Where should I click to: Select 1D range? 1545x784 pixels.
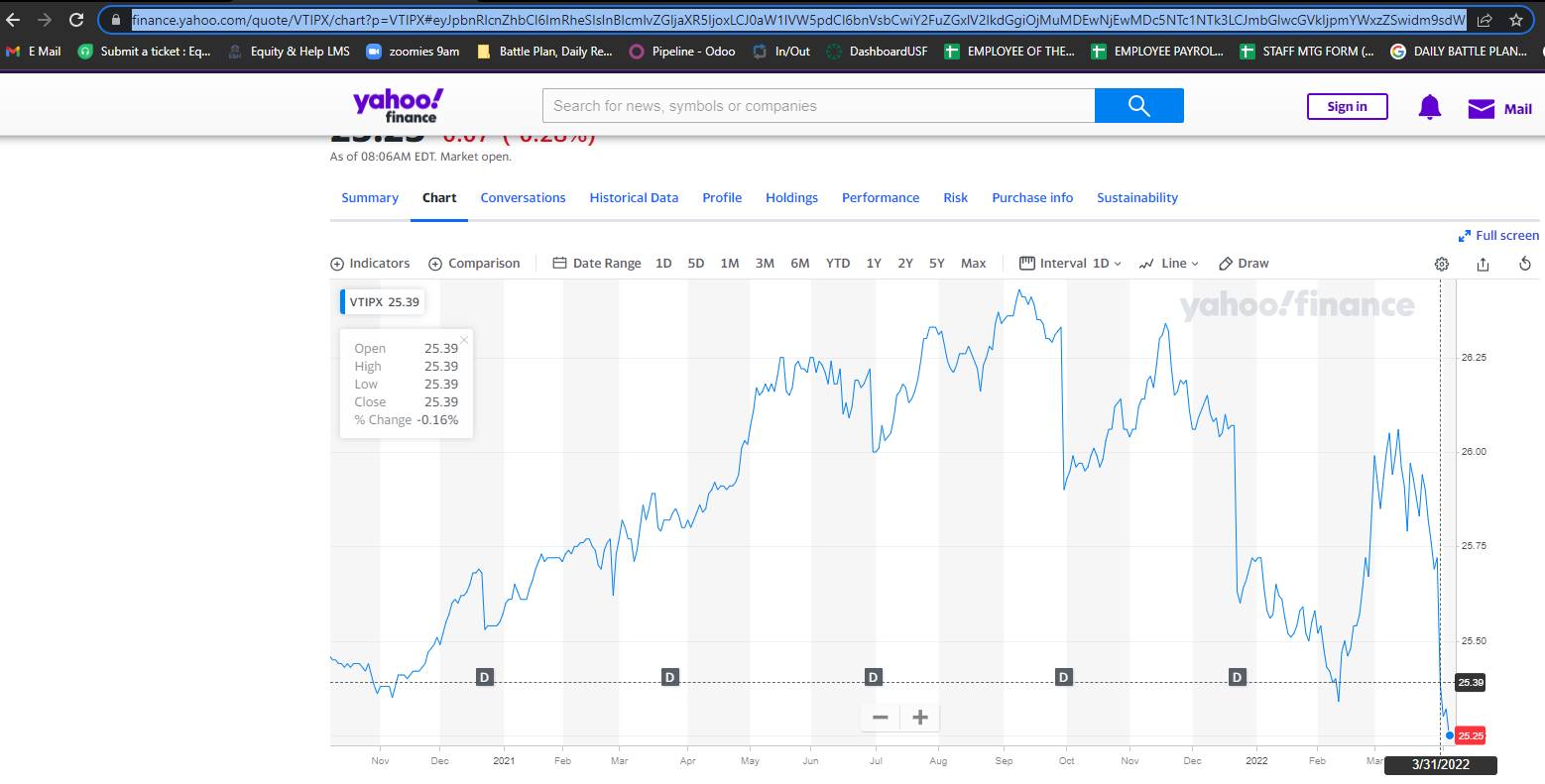663,264
